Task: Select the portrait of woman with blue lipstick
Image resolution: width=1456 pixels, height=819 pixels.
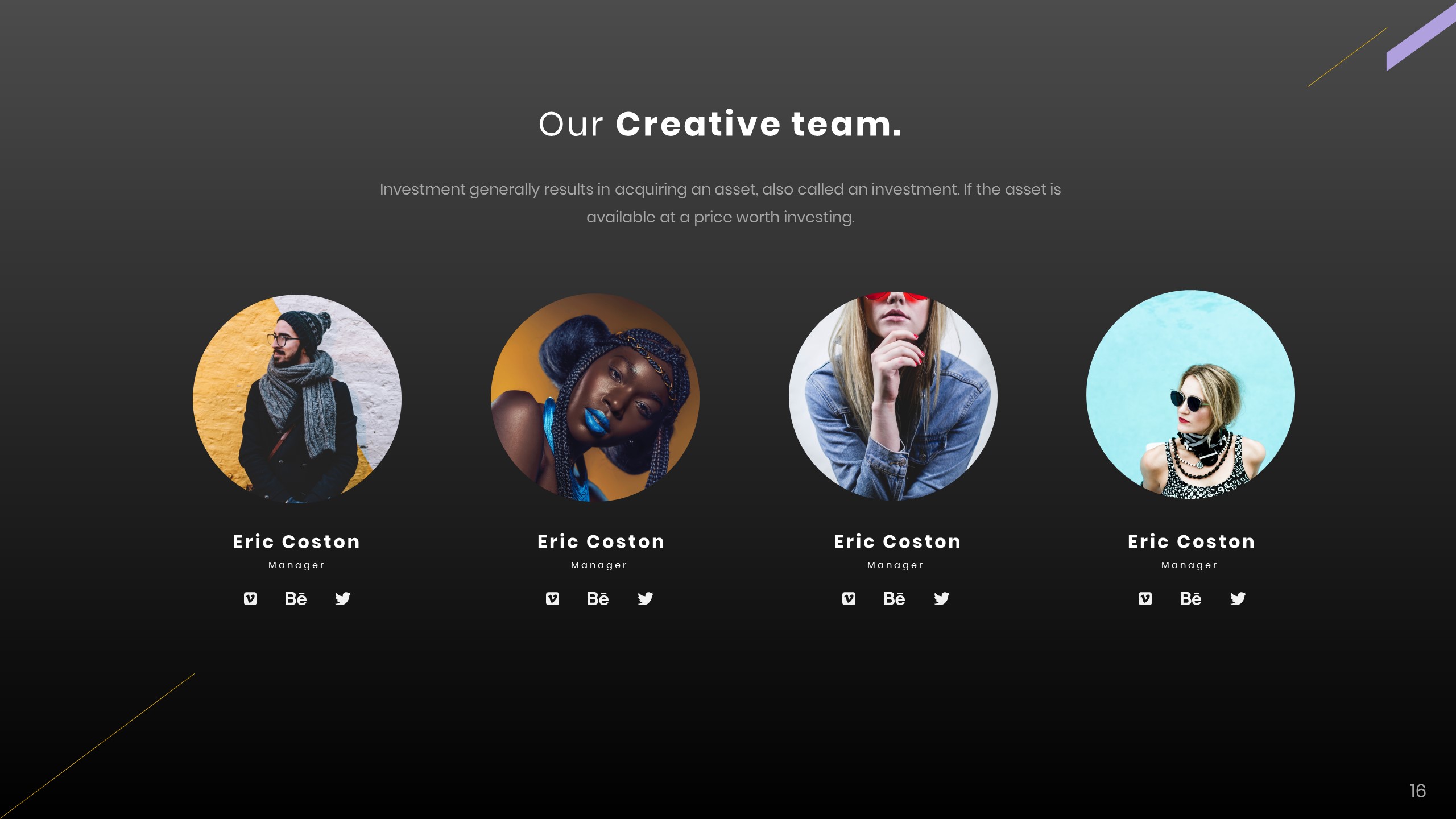Action: pos(595,397)
